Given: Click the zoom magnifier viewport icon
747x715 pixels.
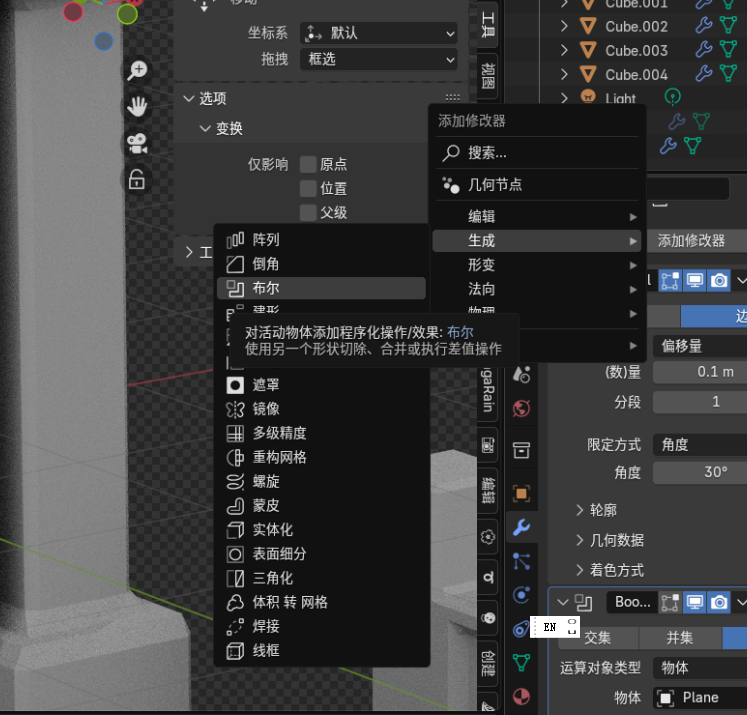Looking at the screenshot, I should point(137,70).
